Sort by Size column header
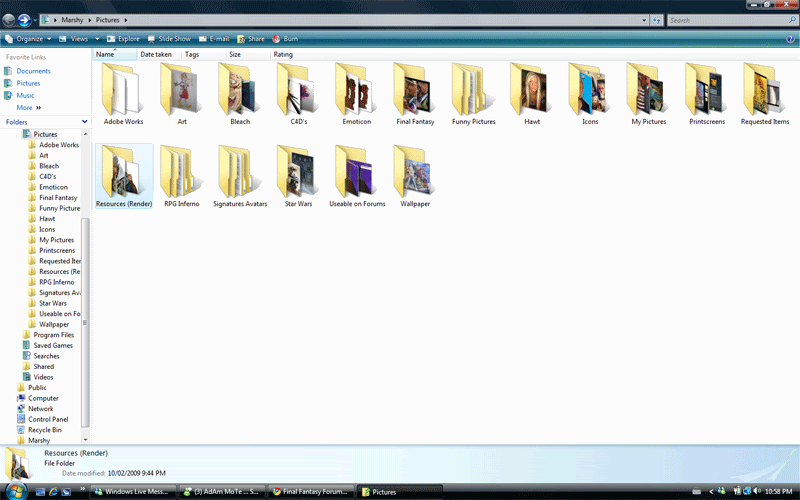Viewport: 800px width, 500px height. tap(248, 54)
